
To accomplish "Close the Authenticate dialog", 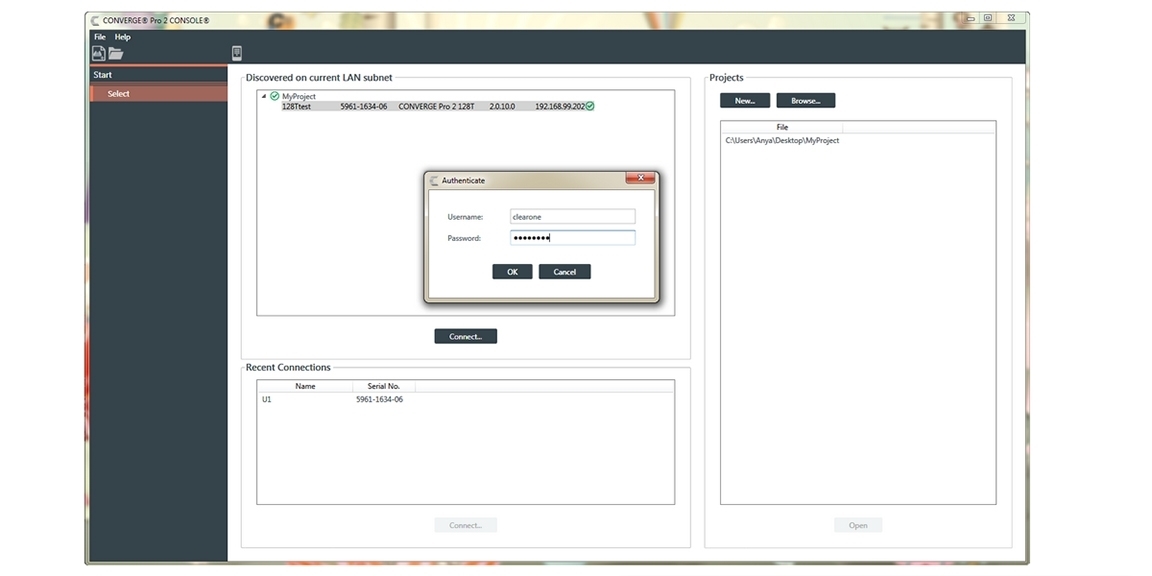I will click(x=640, y=179).
